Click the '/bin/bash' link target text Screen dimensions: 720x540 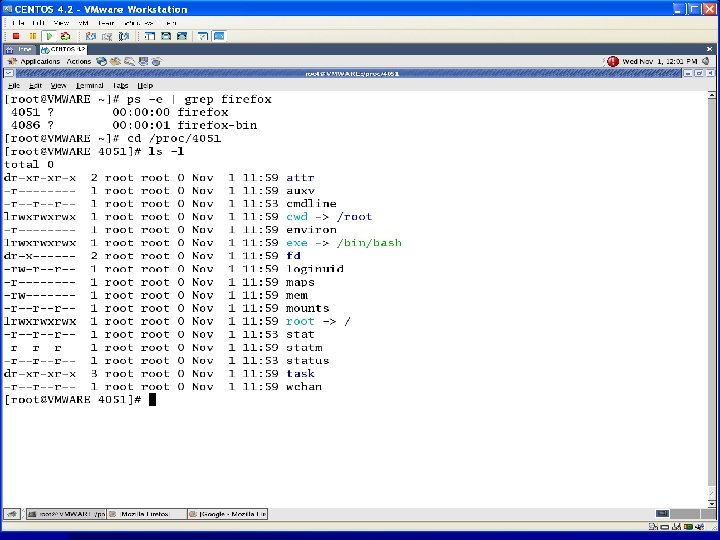369,243
